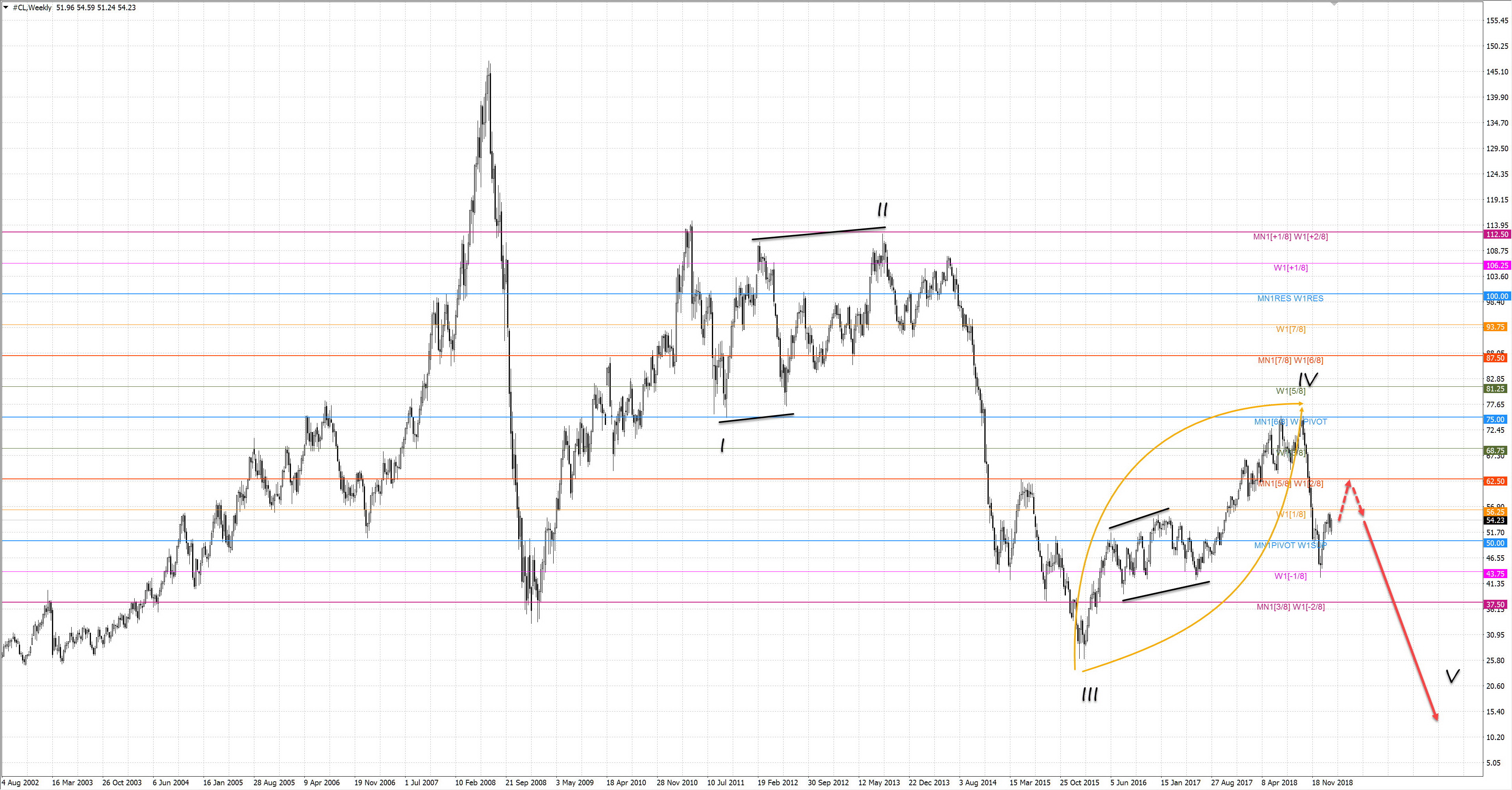Click the tip of the red dashed arrow
1512x790 pixels.
(x=1348, y=482)
